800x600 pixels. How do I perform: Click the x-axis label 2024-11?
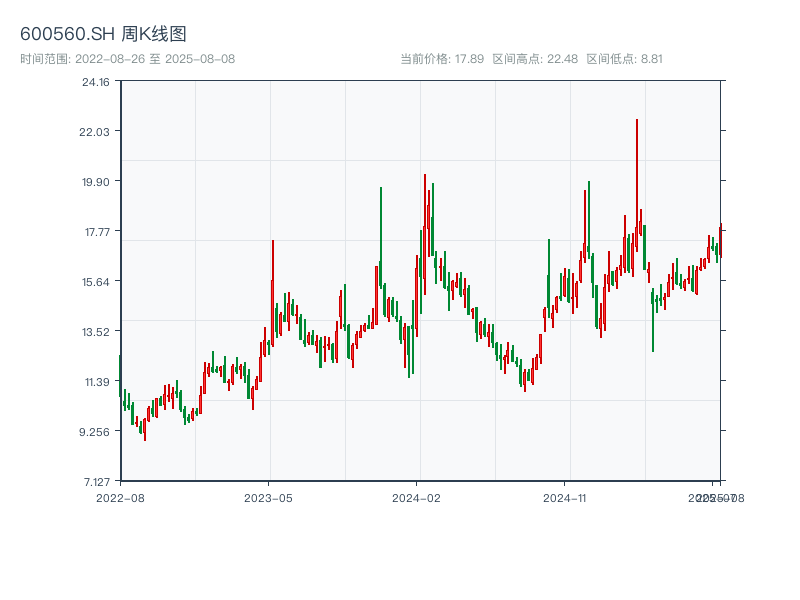coord(564,498)
